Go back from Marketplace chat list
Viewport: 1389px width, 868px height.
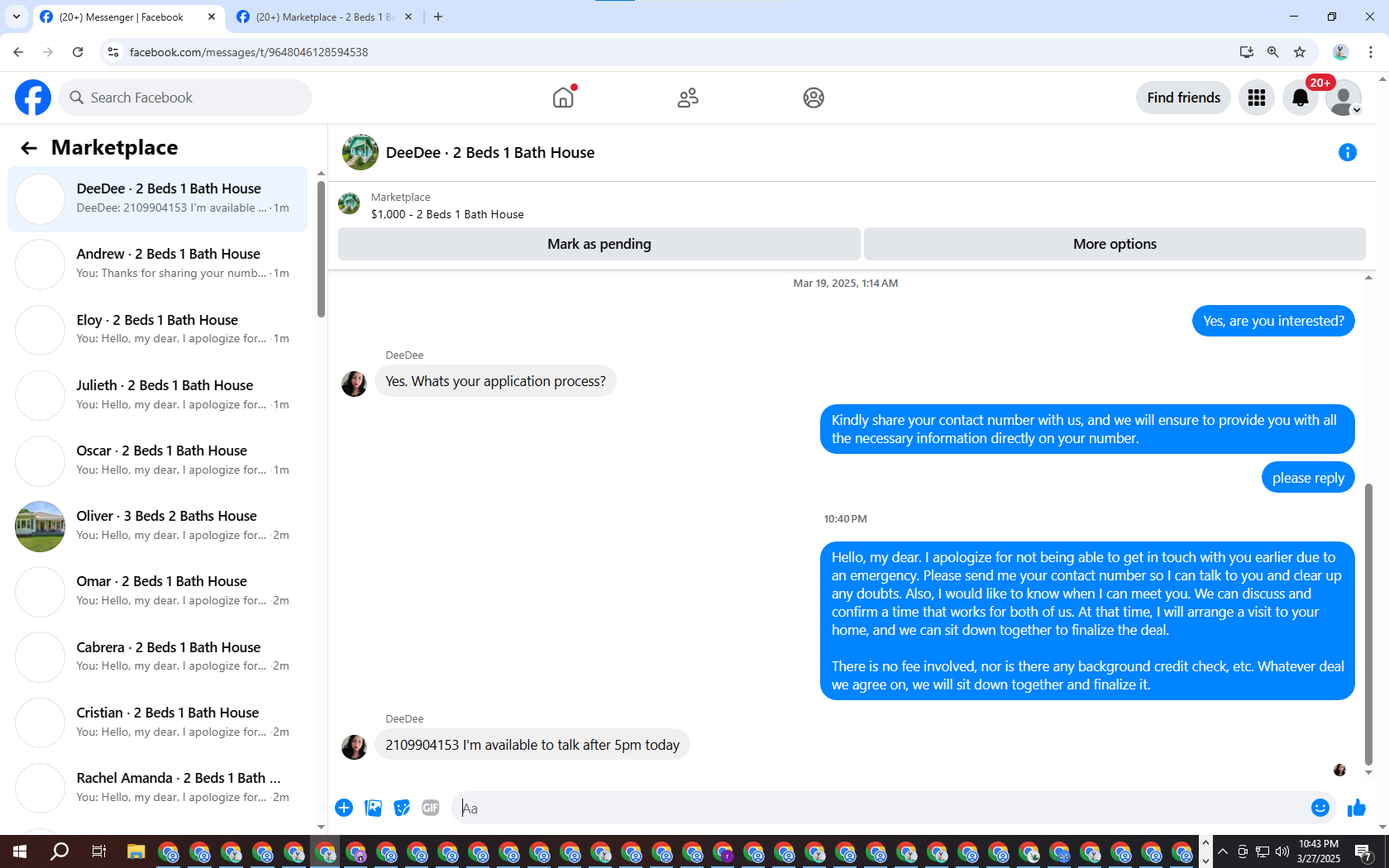click(29, 148)
